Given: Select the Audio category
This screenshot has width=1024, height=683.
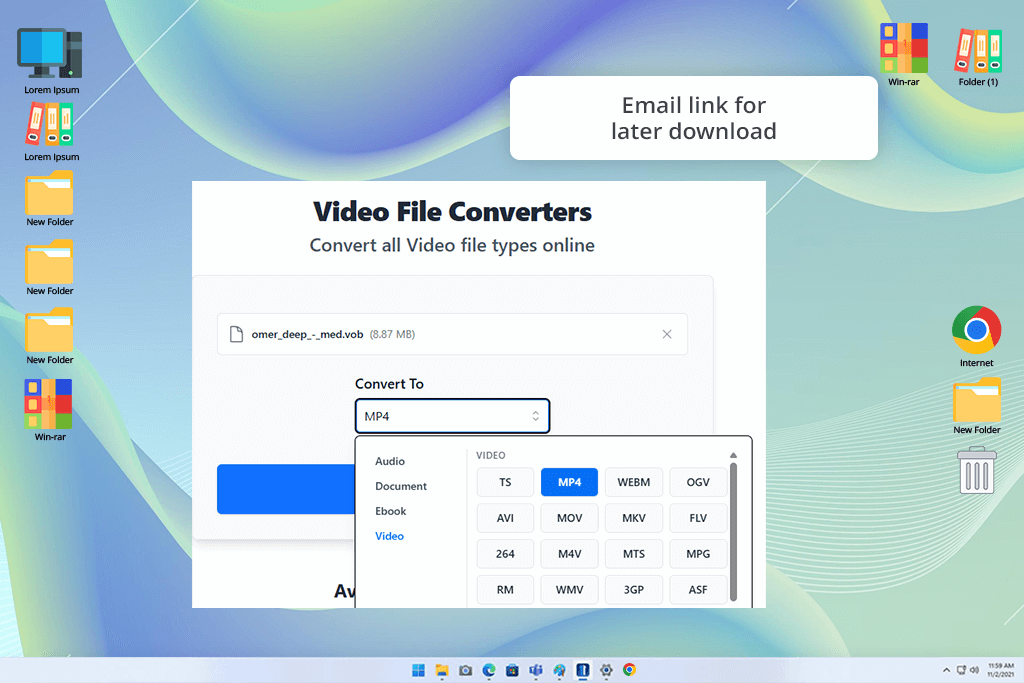Looking at the screenshot, I should pos(390,461).
